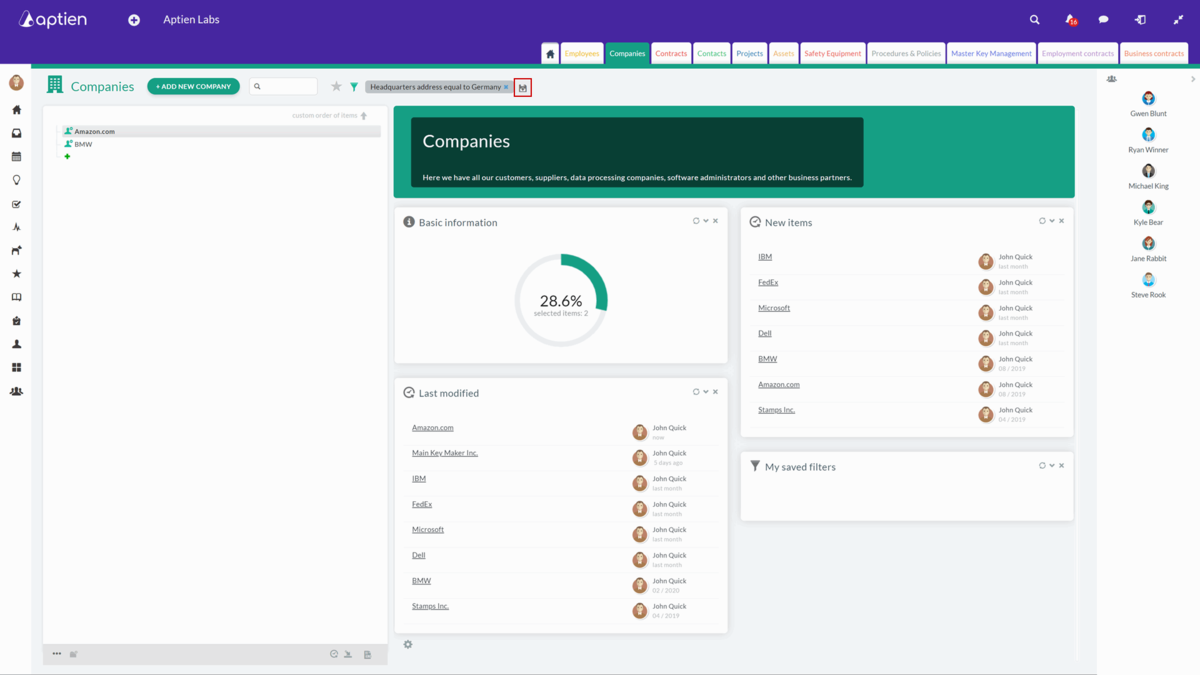Refresh the Basic information widget
The image size is (1200, 675).
pyautogui.click(x=696, y=221)
